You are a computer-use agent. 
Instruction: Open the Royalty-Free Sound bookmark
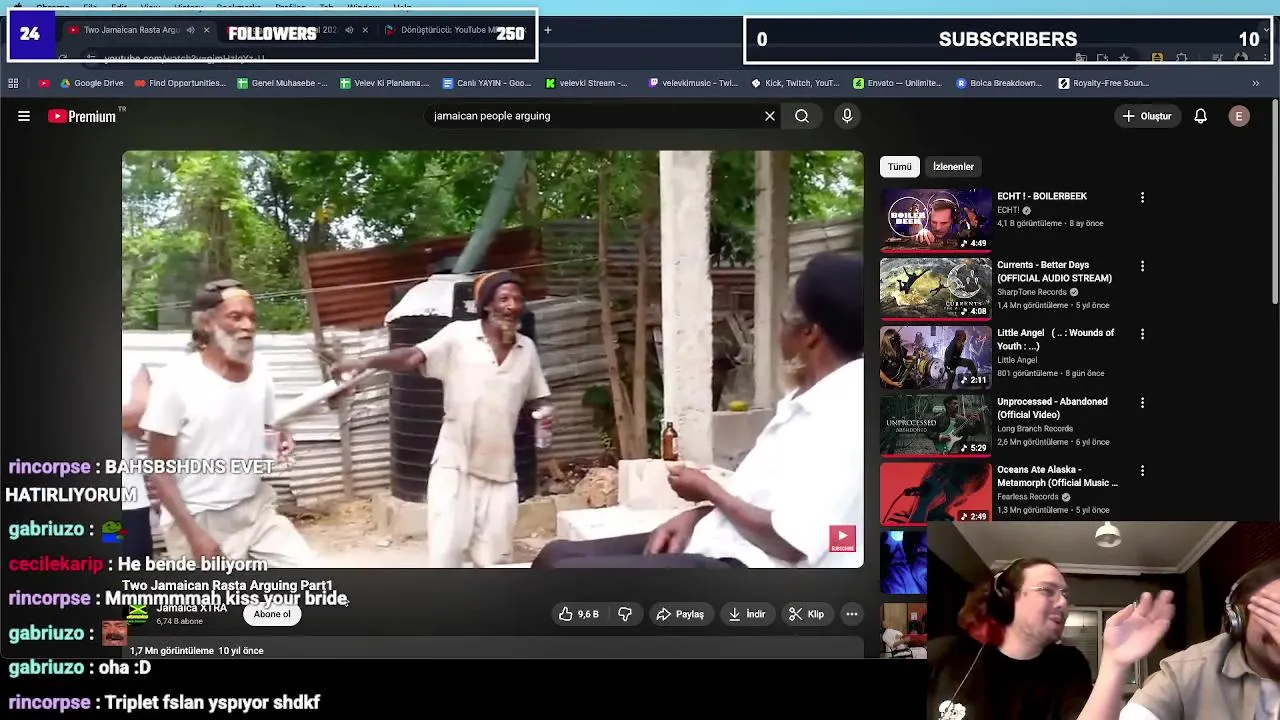(x=1104, y=83)
